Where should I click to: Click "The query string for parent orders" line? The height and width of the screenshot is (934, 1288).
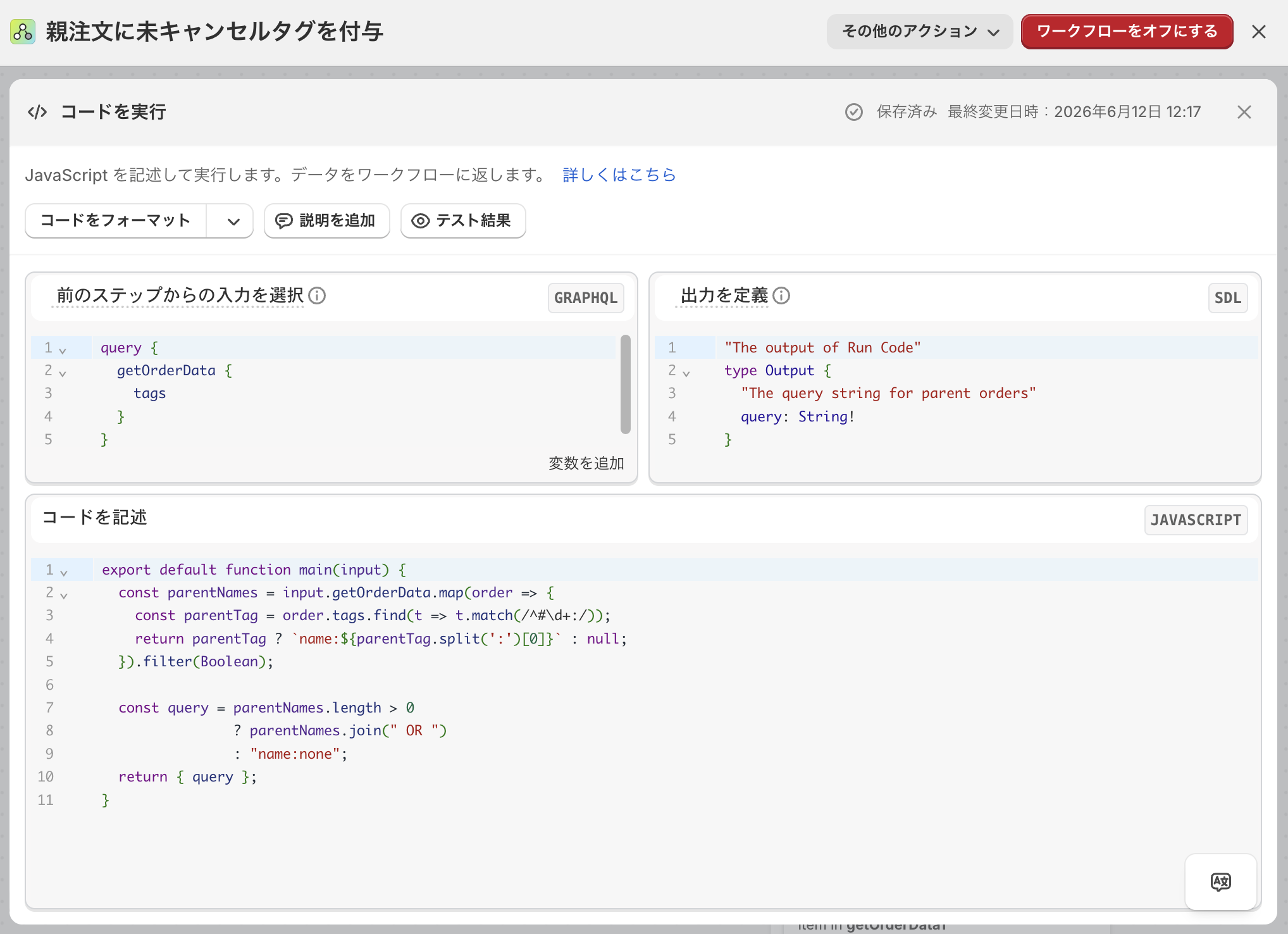pos(888,393)
